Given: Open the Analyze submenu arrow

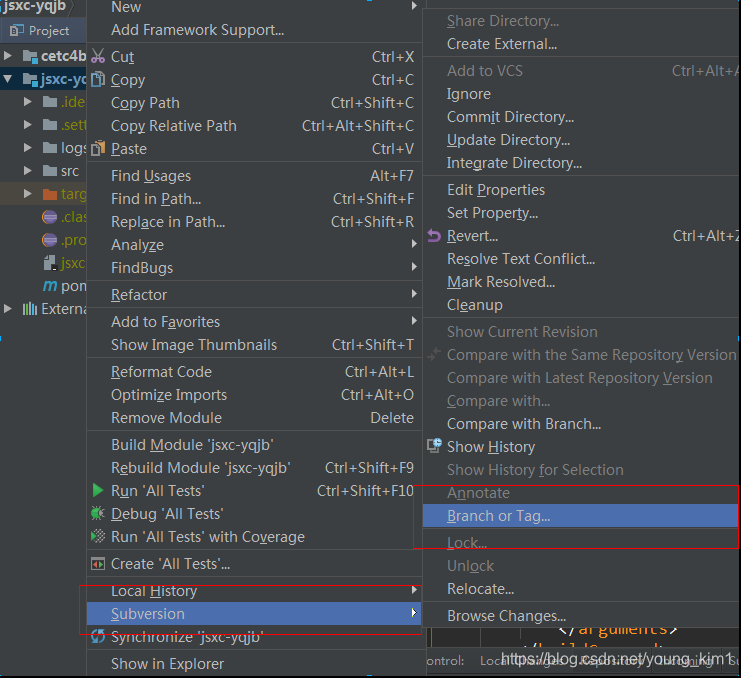Looking at the screenshot, I should point(414,244).
